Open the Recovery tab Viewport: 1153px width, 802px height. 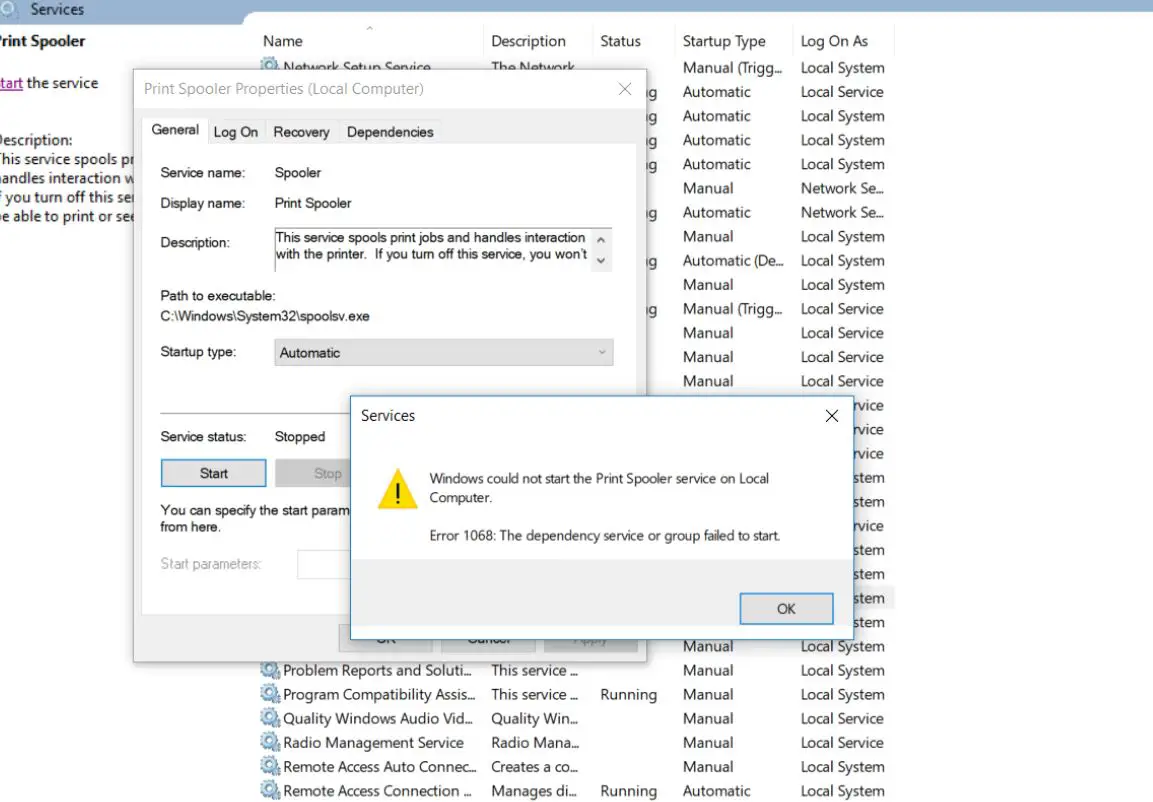point(301,132)
